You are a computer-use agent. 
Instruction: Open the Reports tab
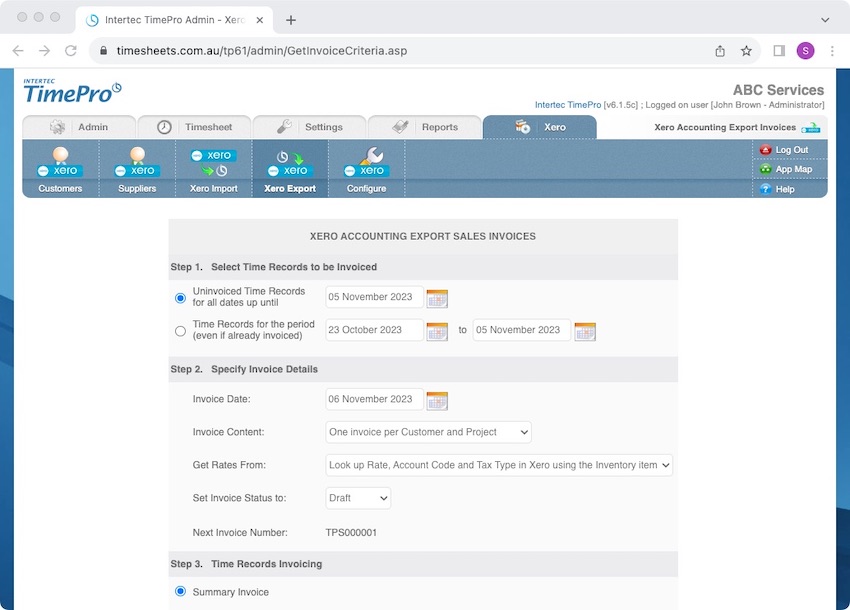tap(425, 127)
